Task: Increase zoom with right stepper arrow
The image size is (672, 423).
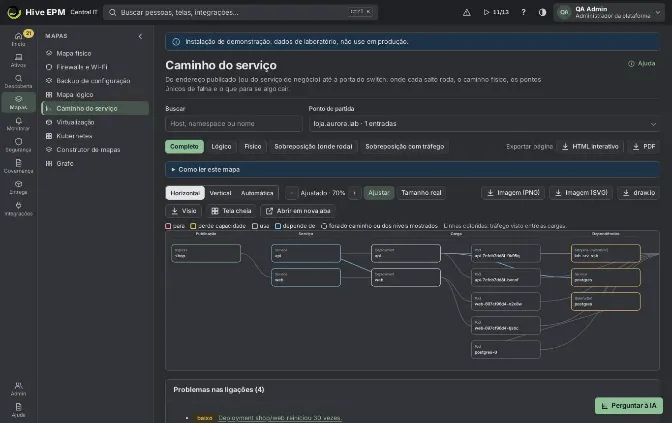Action: pyautogui.click(x=354, y=193)
